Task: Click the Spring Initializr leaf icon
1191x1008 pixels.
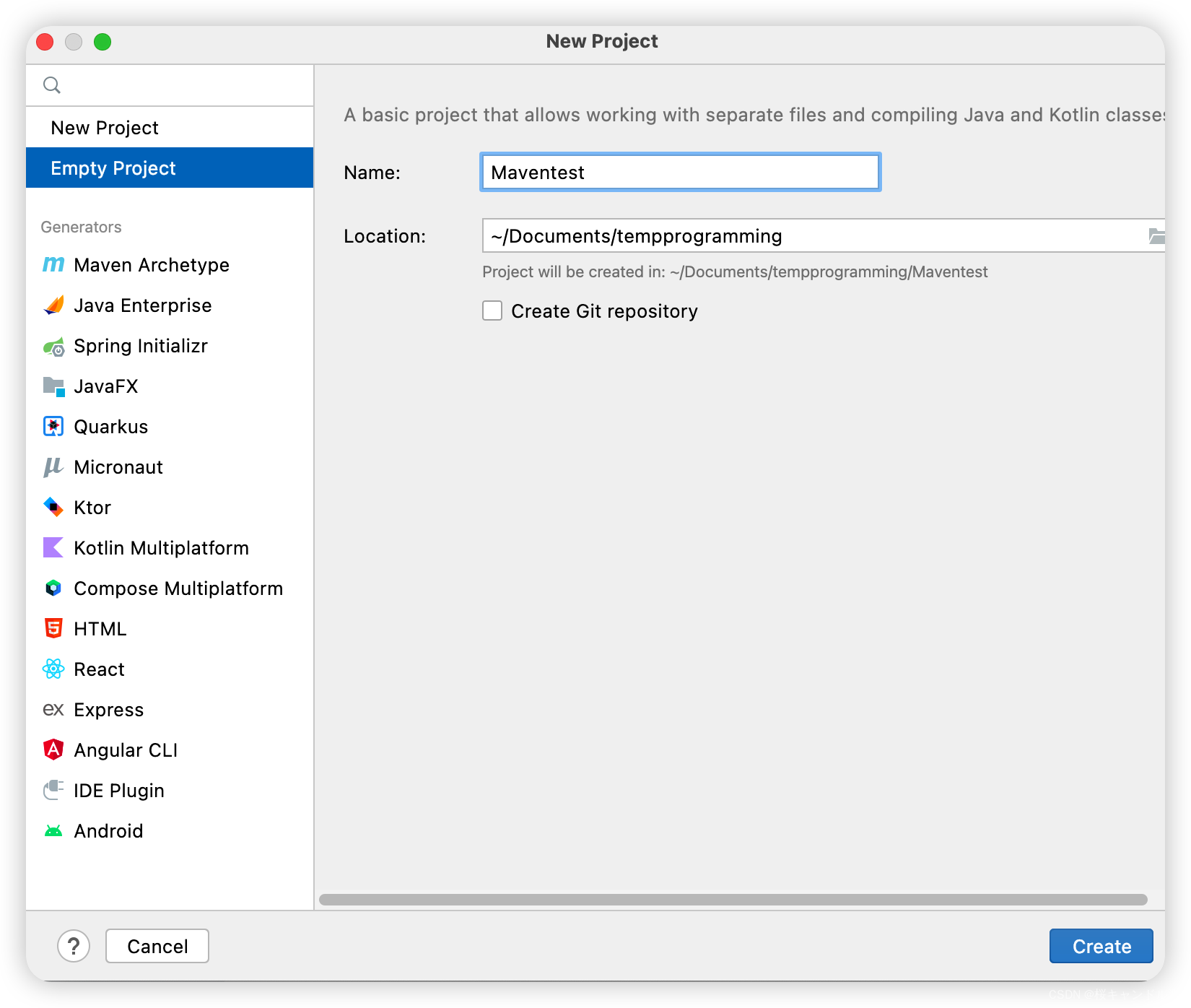Action: tap(53, 347)
